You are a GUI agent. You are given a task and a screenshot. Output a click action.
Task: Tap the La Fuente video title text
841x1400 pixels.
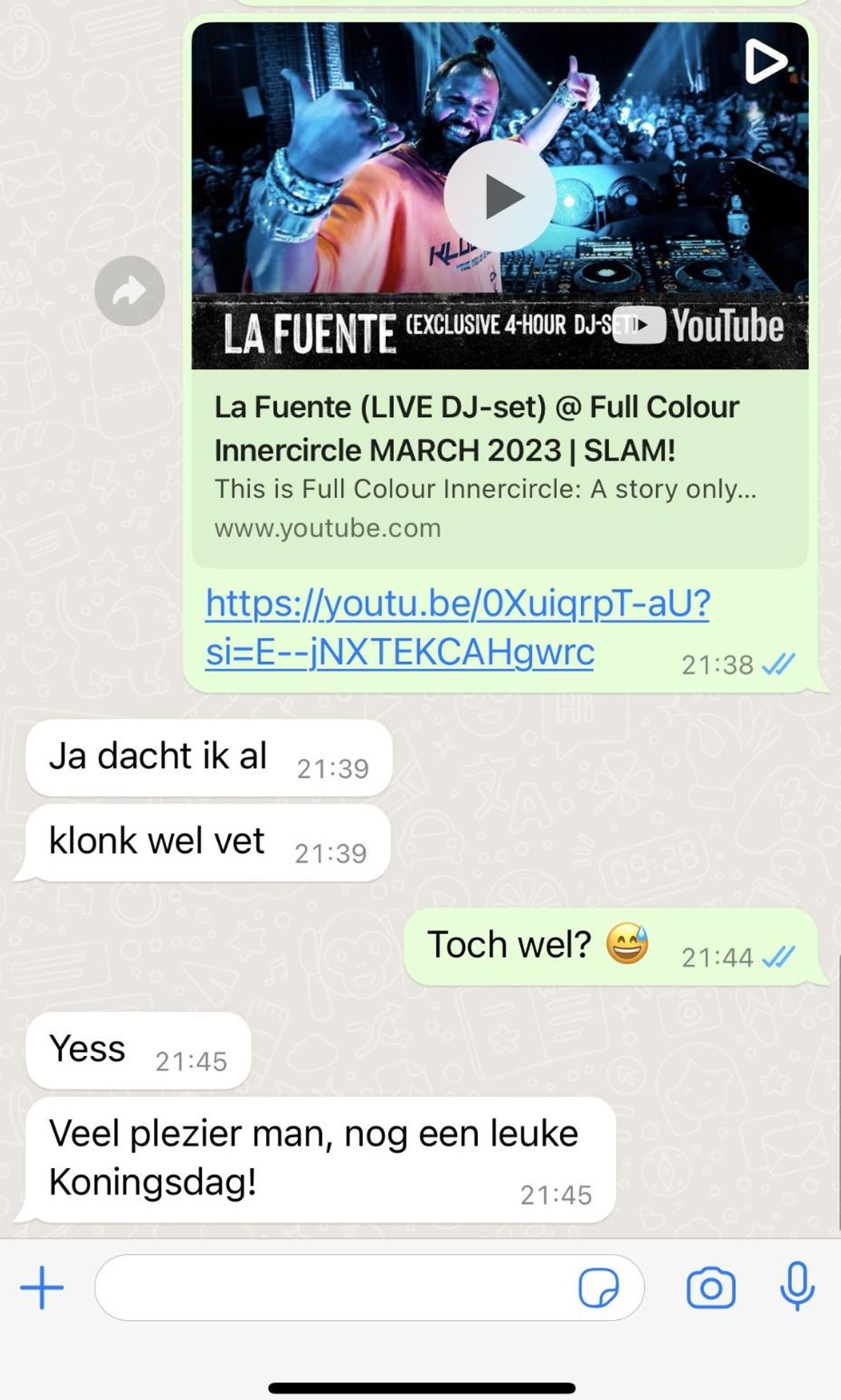[477, 428]
